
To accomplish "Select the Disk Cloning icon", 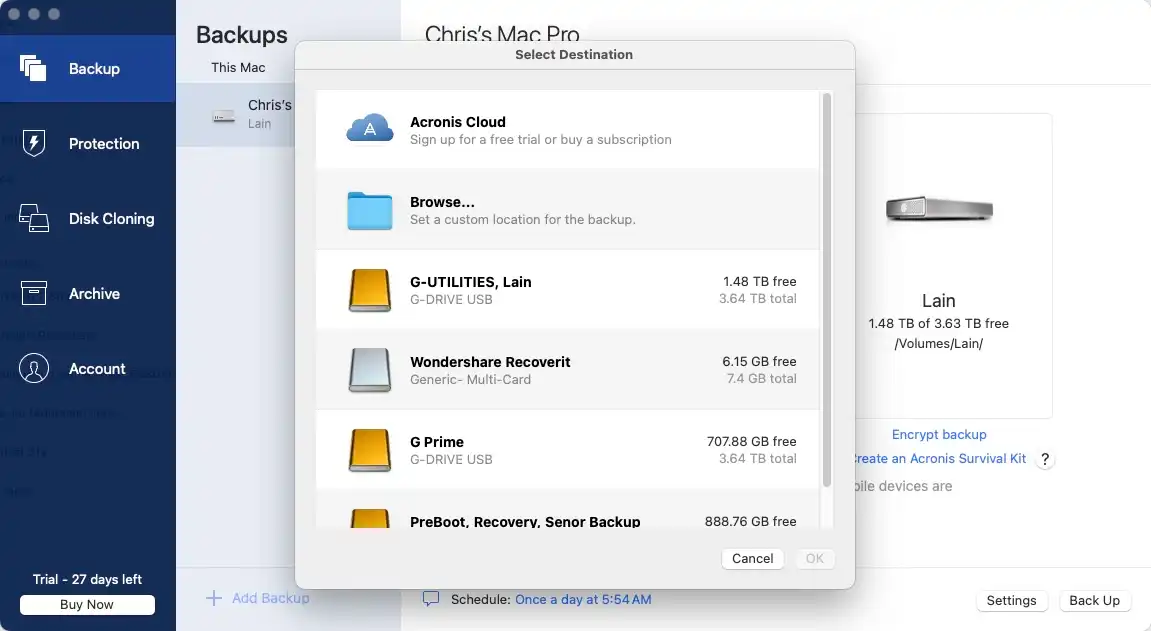I will click(34, 218).
